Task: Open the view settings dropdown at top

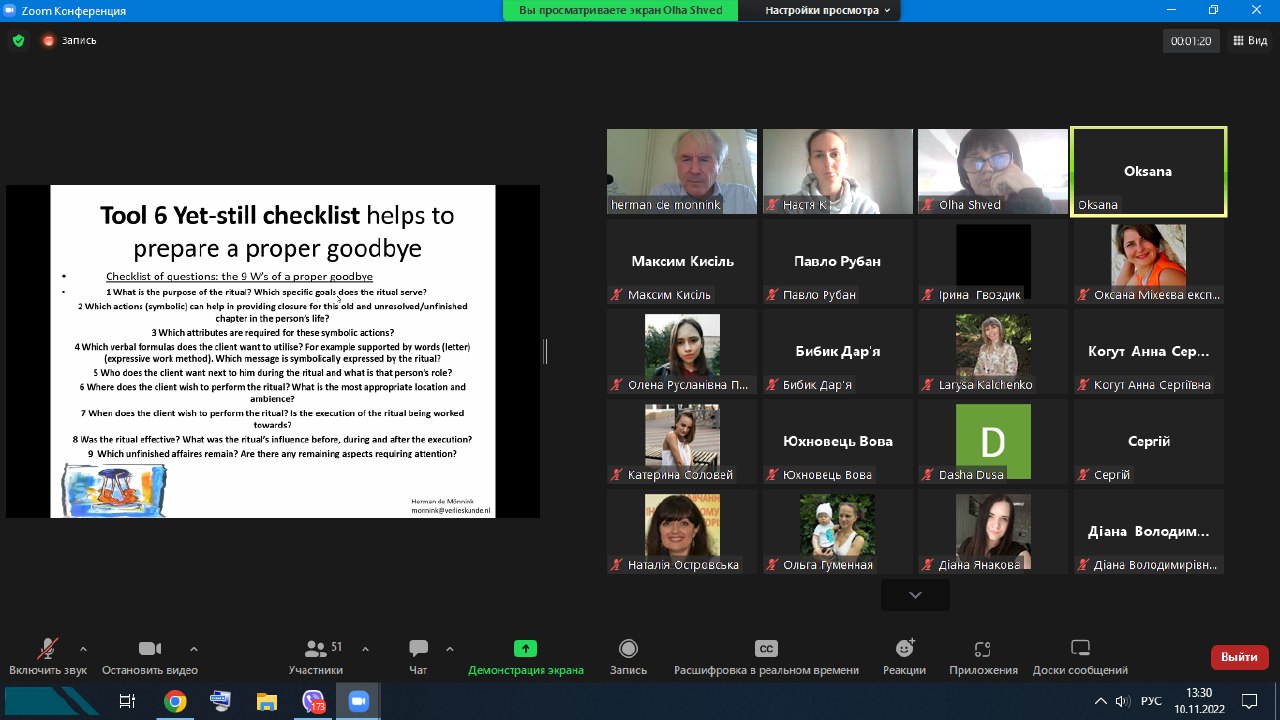Action: pyautogui.click(x=829, y=10)
